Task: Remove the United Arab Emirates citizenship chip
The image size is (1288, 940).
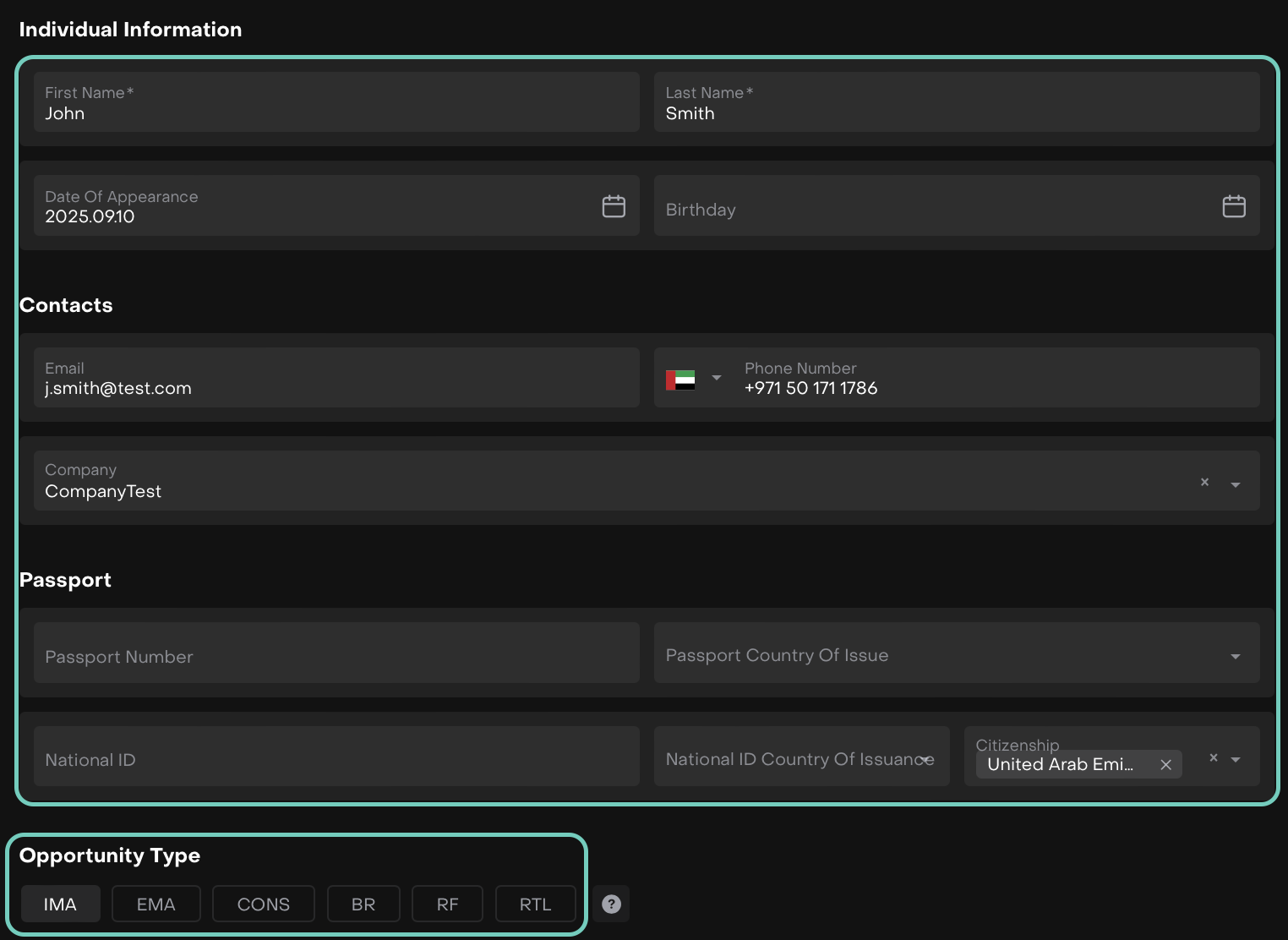Action: pyautogui.click(x=1165, y=764)
